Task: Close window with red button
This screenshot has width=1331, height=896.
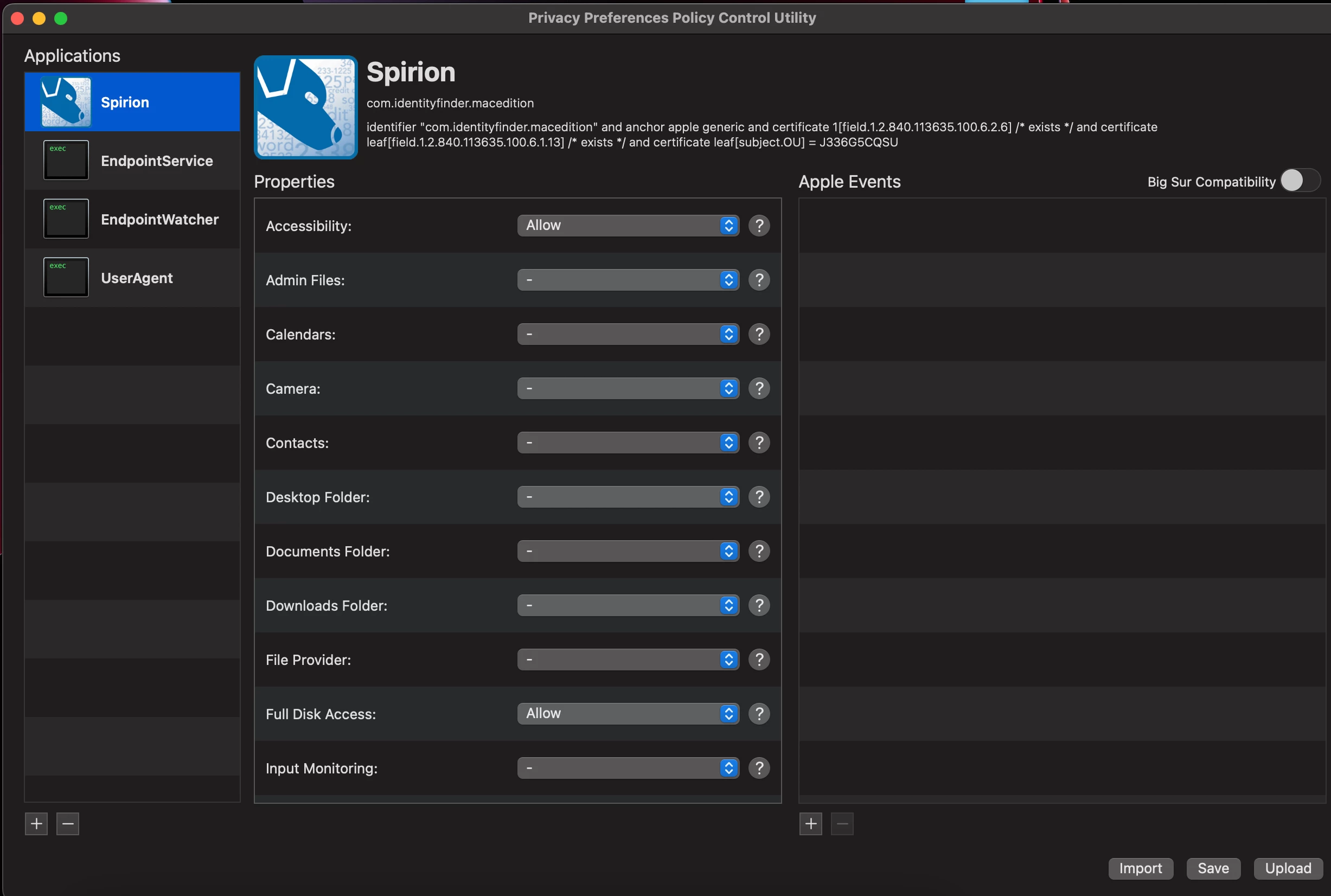Action: pyautogui.click(x=17, y=18)
